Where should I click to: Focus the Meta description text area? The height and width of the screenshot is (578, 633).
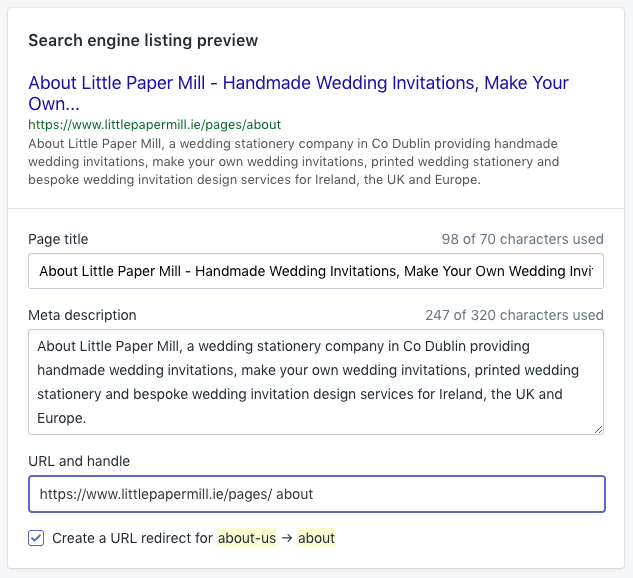[316, 382]
